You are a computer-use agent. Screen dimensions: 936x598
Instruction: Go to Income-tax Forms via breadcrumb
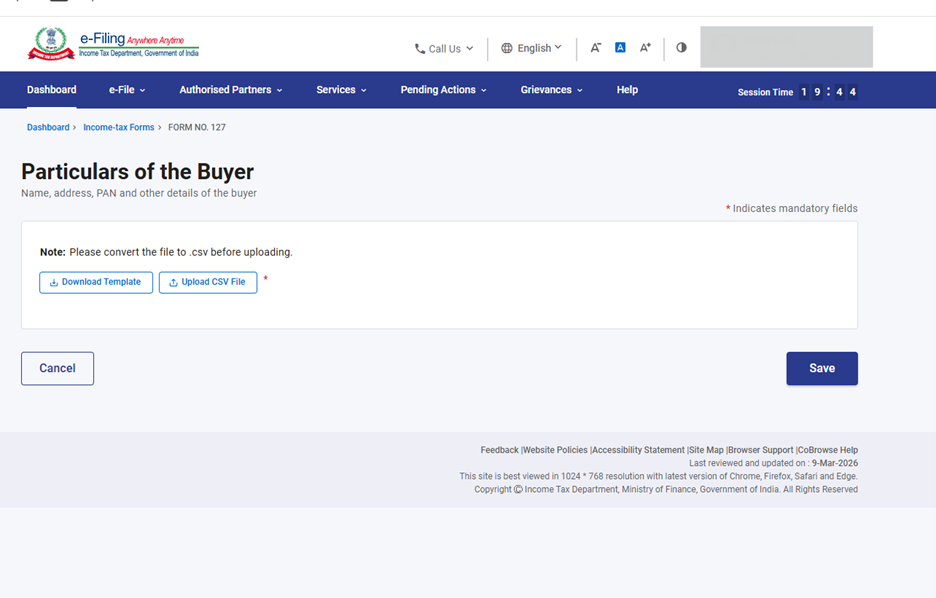[x=119, y=127]
